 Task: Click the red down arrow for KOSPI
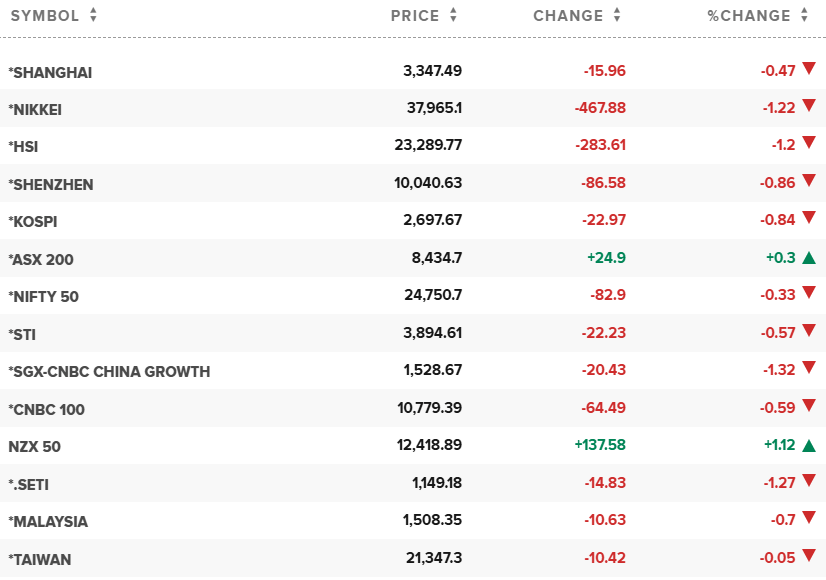pyautogui.click(x=808, y=219)
